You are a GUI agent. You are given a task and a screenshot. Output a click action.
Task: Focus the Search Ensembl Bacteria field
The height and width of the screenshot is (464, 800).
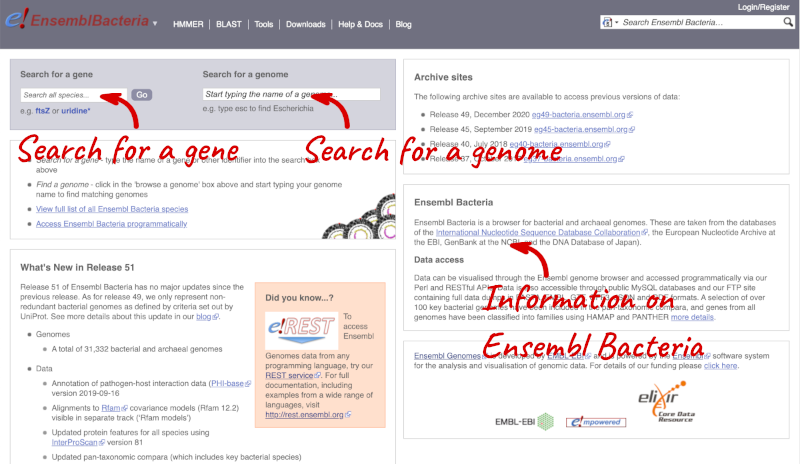pos(701,22)
